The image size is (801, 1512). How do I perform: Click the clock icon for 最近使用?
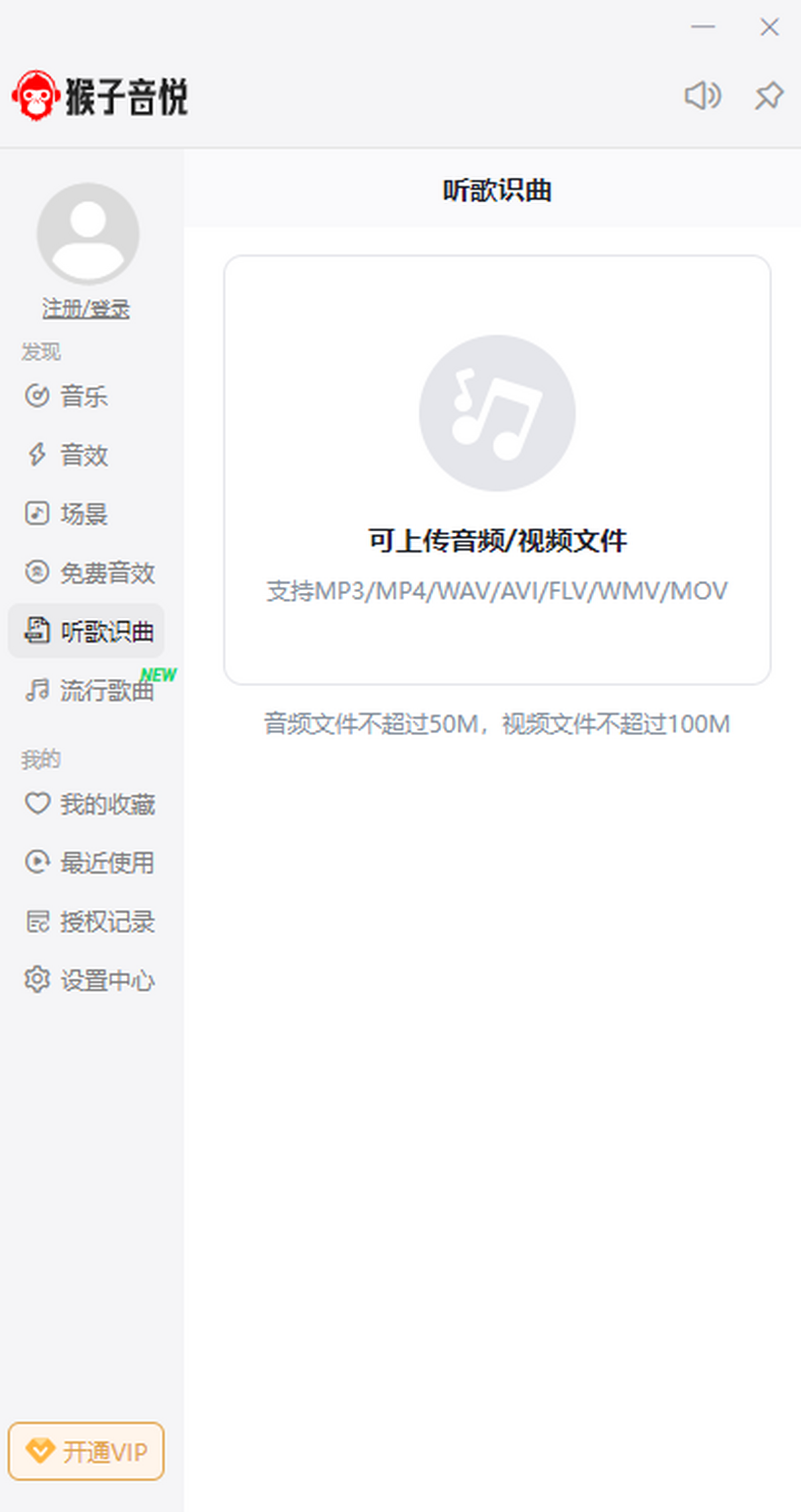click(x=37, y=862)
